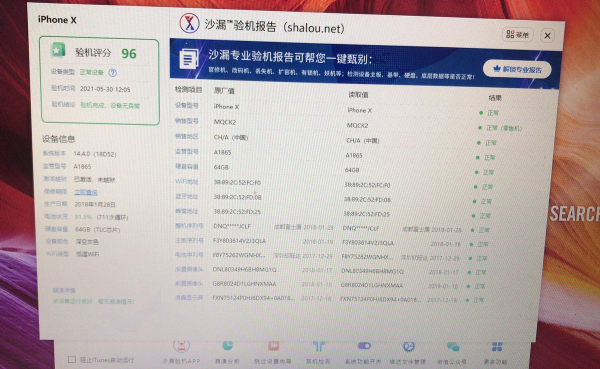
Task: Click system version 14.4.0 (18D52)
Action: 95,154
